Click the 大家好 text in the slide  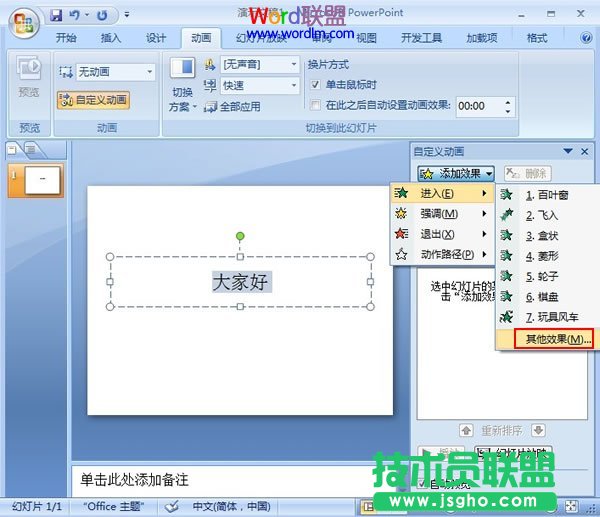[242, 282]
